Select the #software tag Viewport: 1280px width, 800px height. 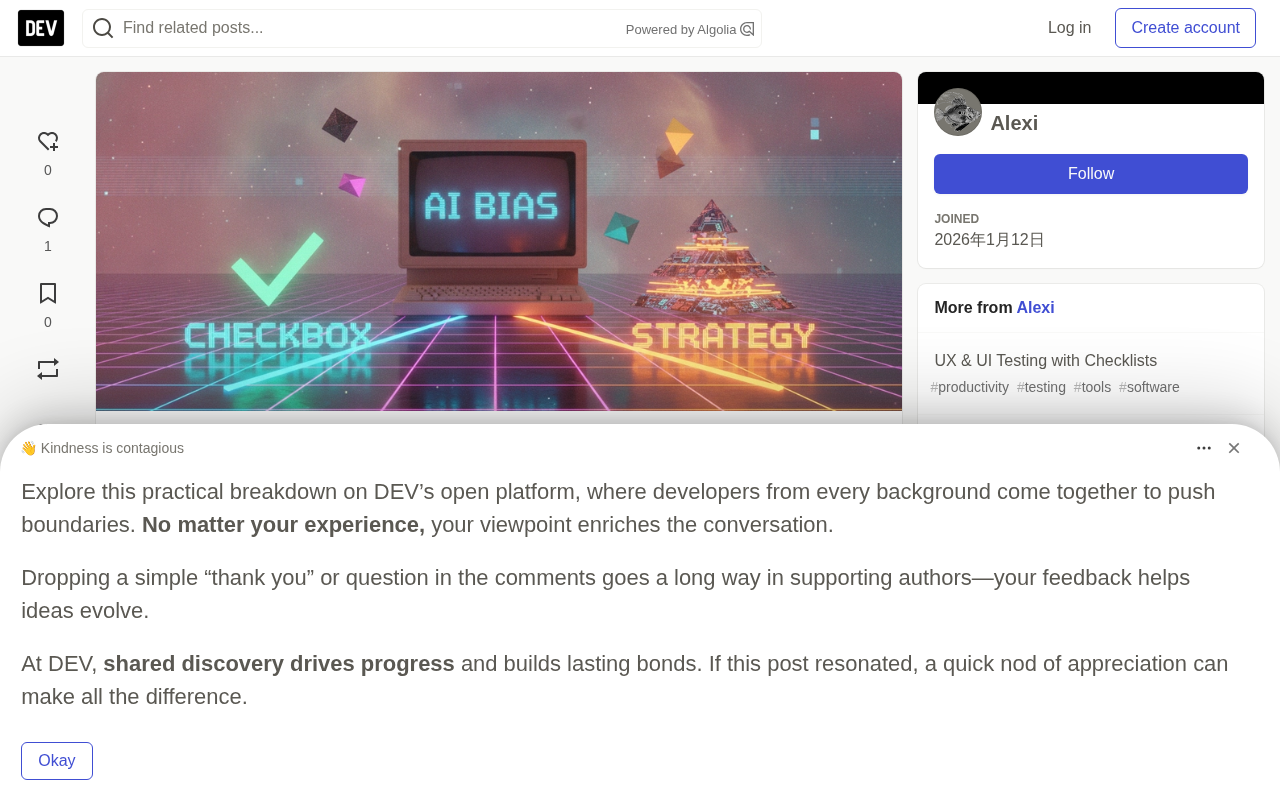click(1149, 387)
